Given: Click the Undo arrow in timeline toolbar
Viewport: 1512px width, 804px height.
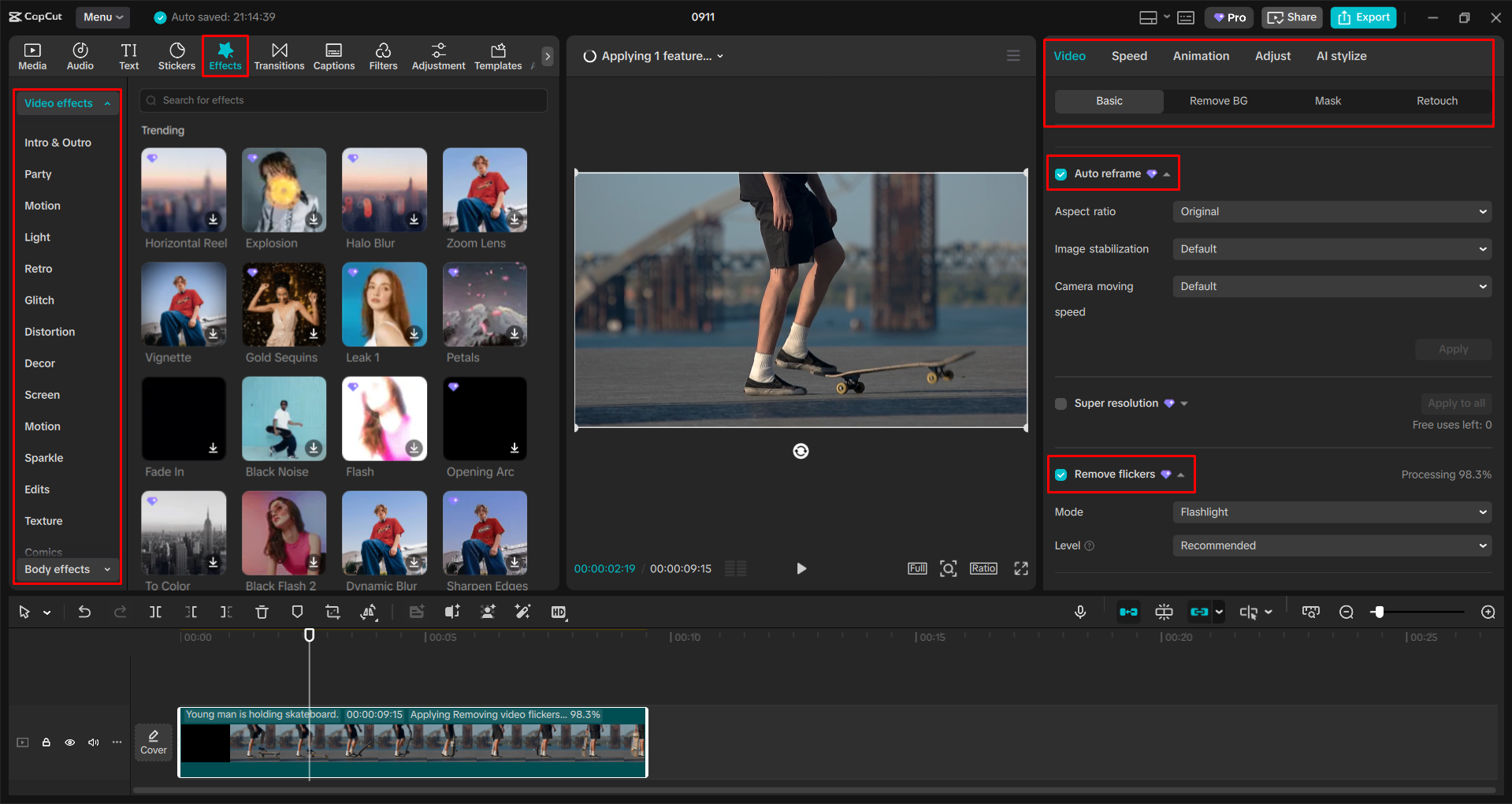Looking at the screenshot, I should [x=84, y=612].
